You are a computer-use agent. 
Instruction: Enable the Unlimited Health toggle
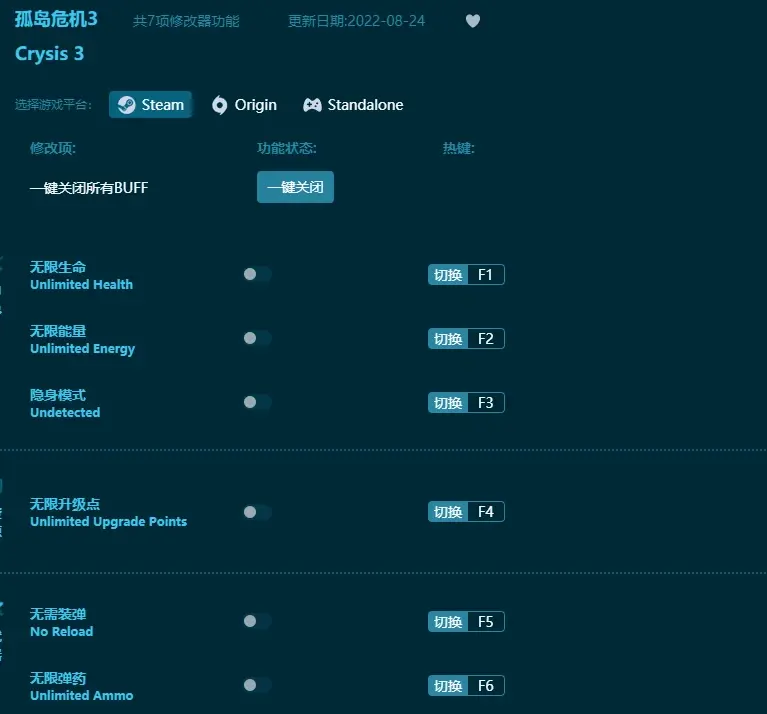click(256, 275)
